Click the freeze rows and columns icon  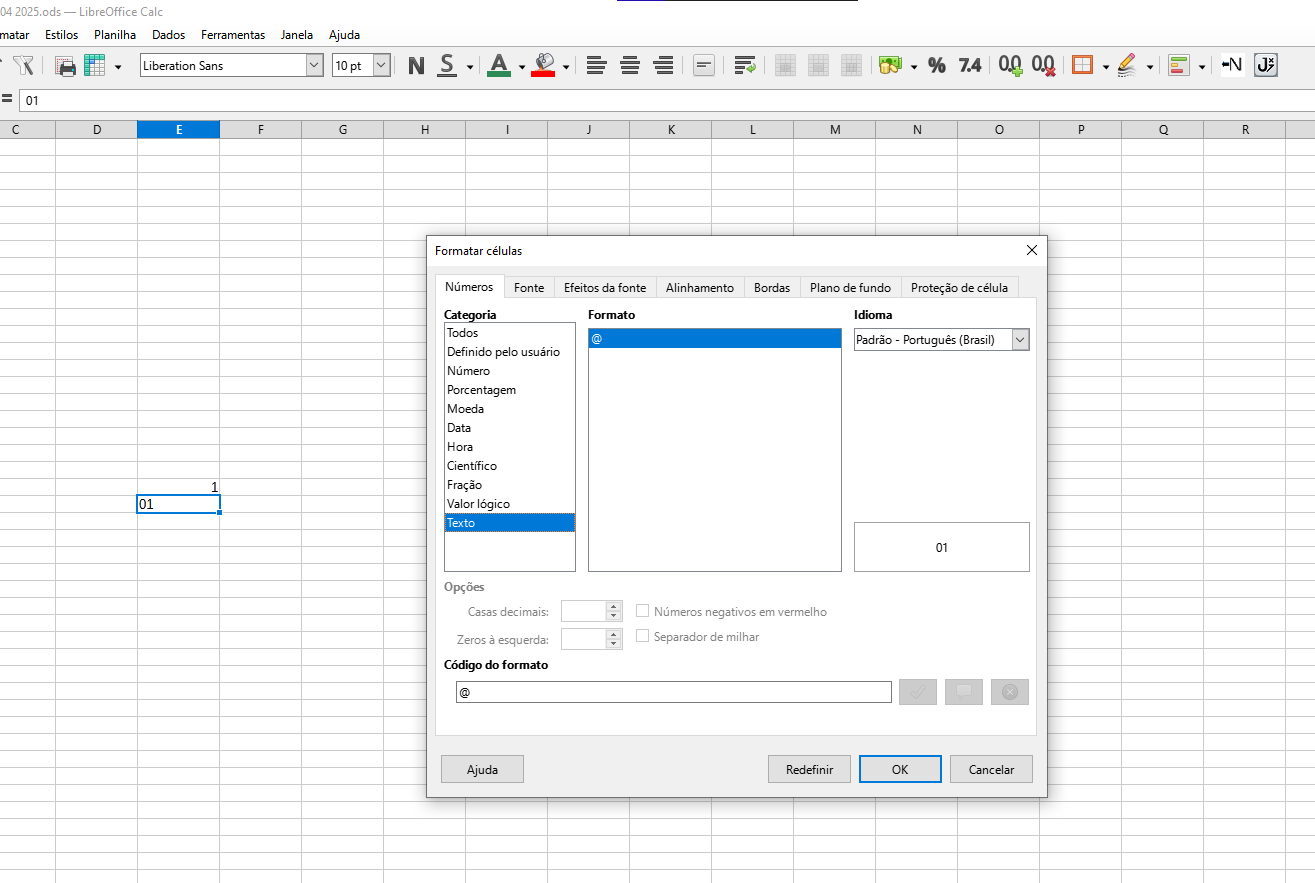tap(95, 66)
